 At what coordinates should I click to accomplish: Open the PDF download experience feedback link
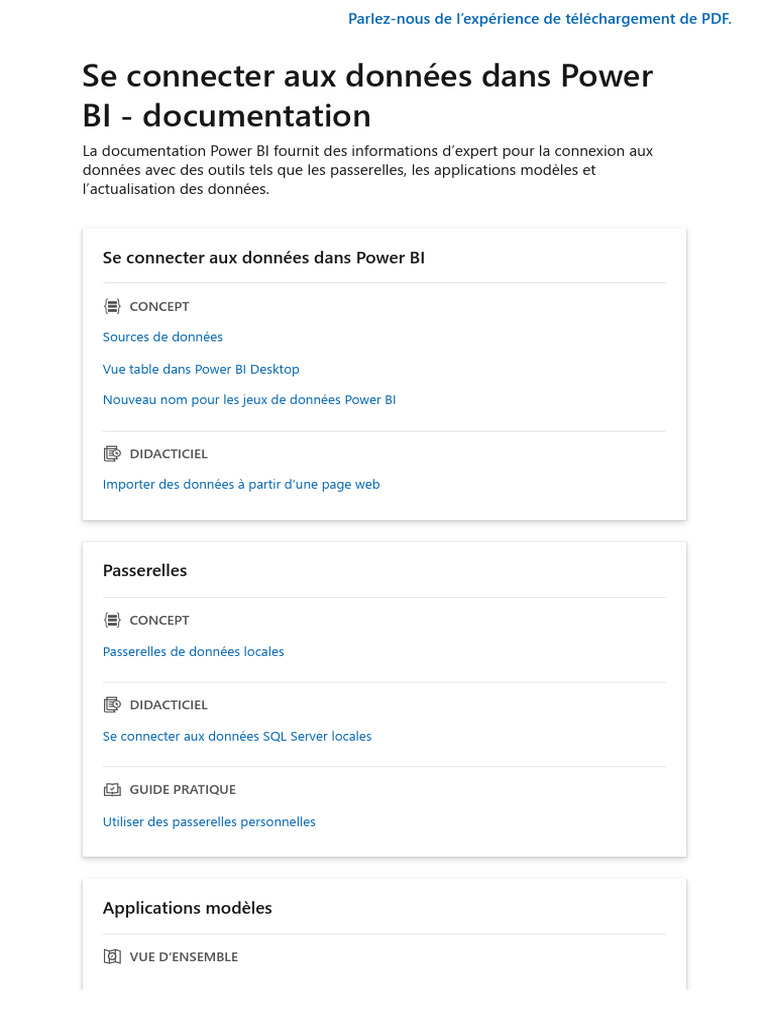[539, 19]
